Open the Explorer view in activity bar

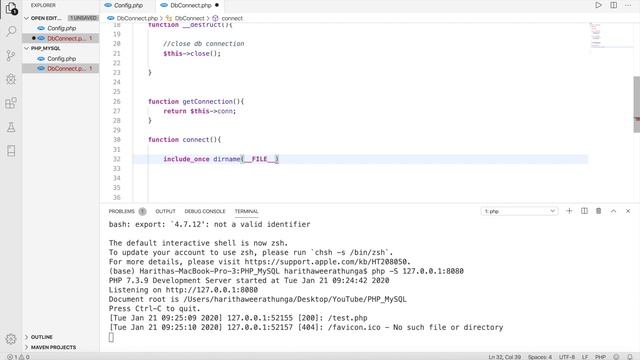click(11, 8)
